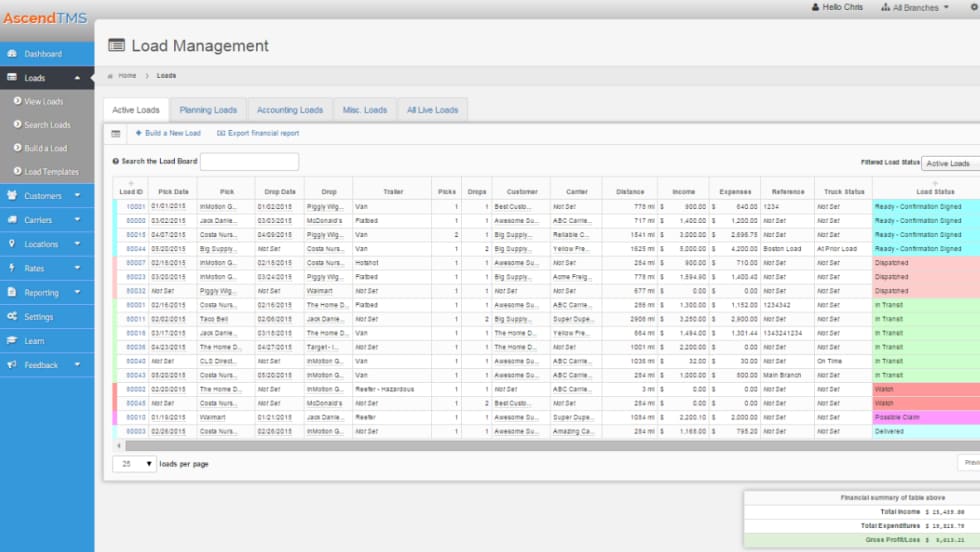Image resolution: width=980 pixels, height=552 pixels.
Task: Click the gear icon in top bar
Action: [x=974, y=7]
